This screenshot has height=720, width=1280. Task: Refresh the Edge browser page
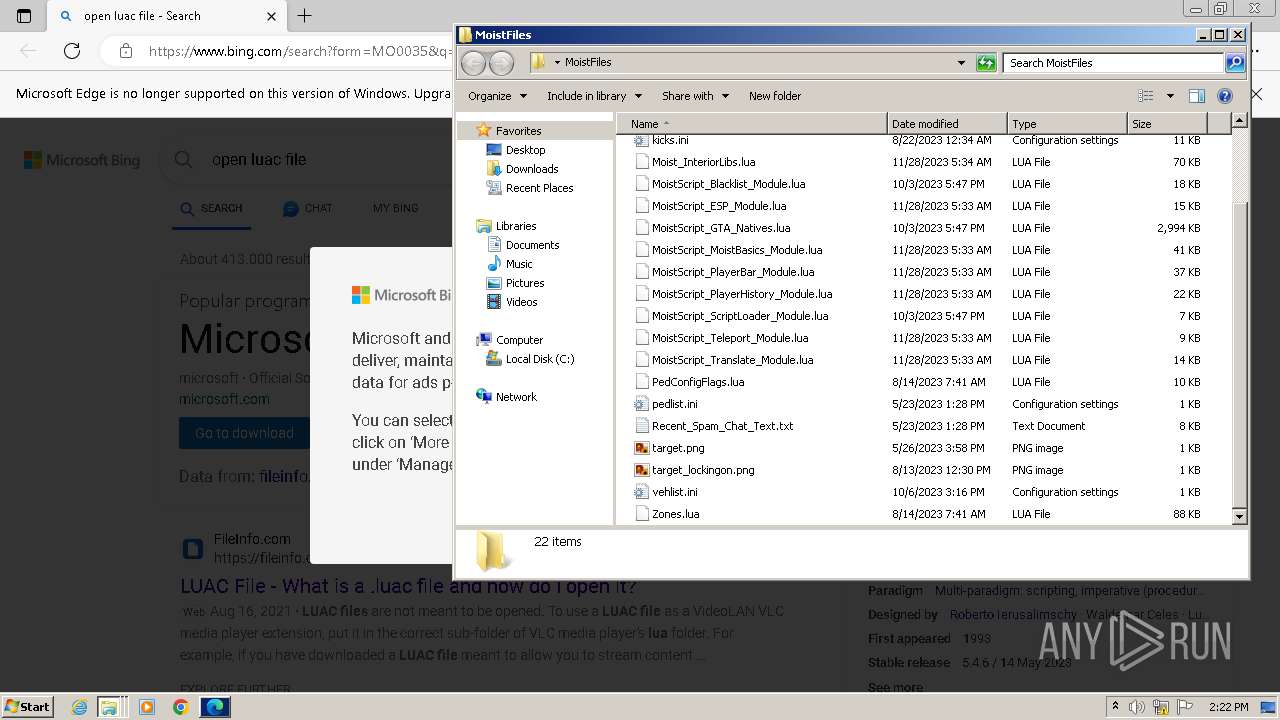coord(72,50)
